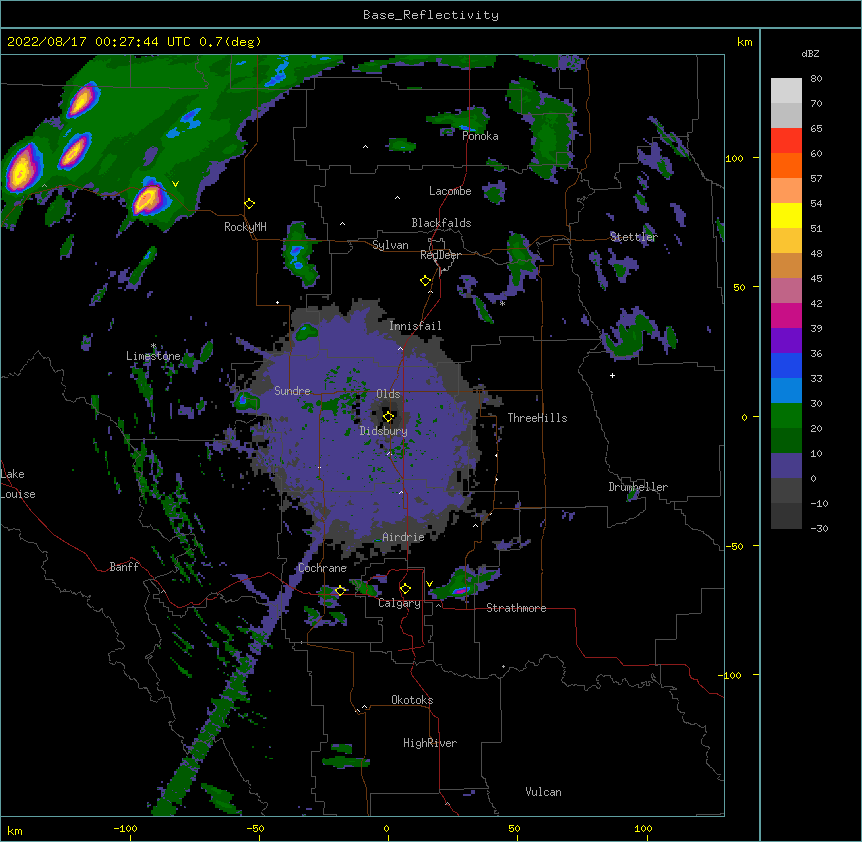Click the Innisfail label

pyautogui.click(x=415, y=326)
